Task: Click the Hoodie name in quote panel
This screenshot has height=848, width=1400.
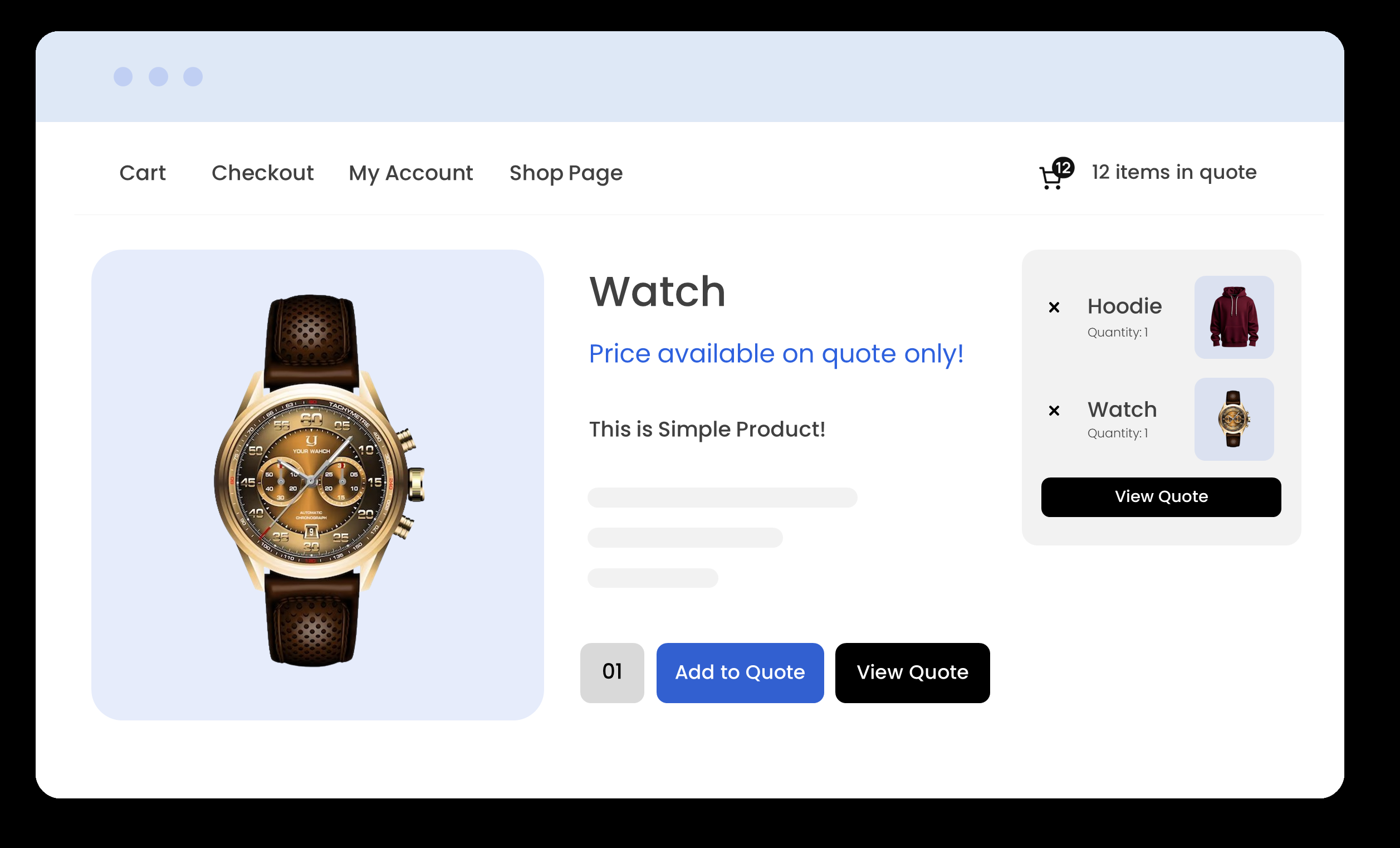Action: point(1124,306)
